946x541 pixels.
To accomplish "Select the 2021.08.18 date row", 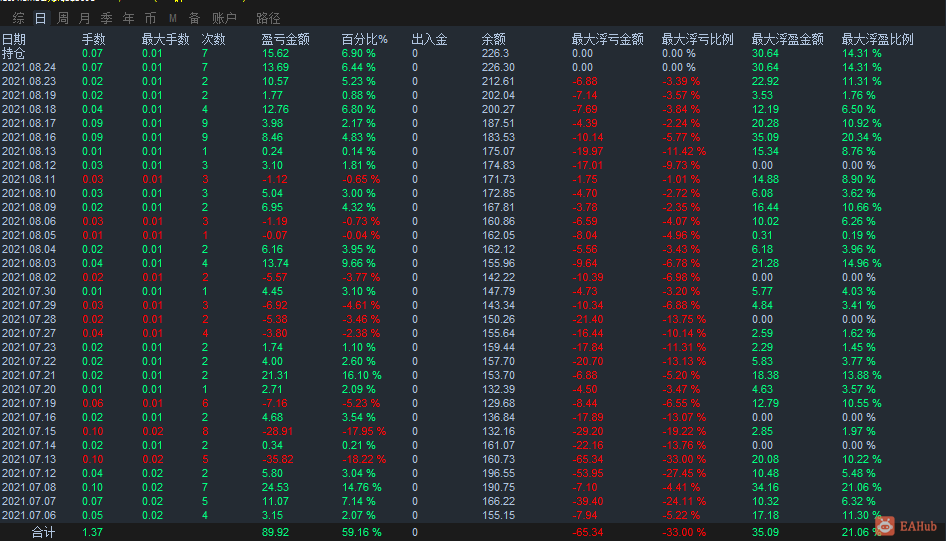I will (473, 109).
